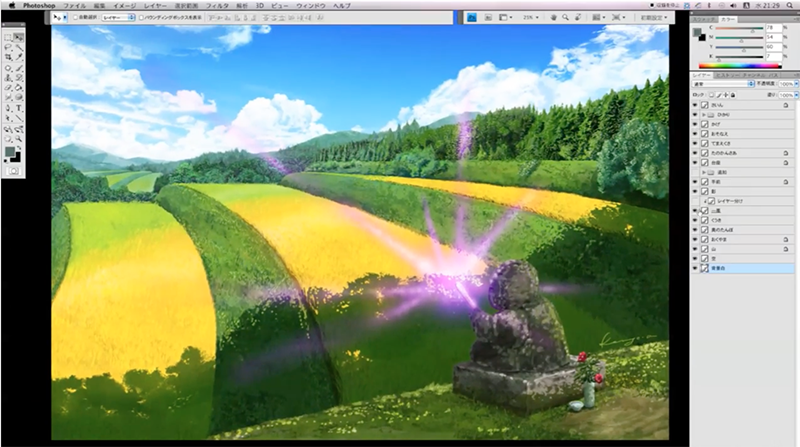Hide the 奥のたんぼ layer
This screenshot has height=447, width=800.
pos(694,230)
